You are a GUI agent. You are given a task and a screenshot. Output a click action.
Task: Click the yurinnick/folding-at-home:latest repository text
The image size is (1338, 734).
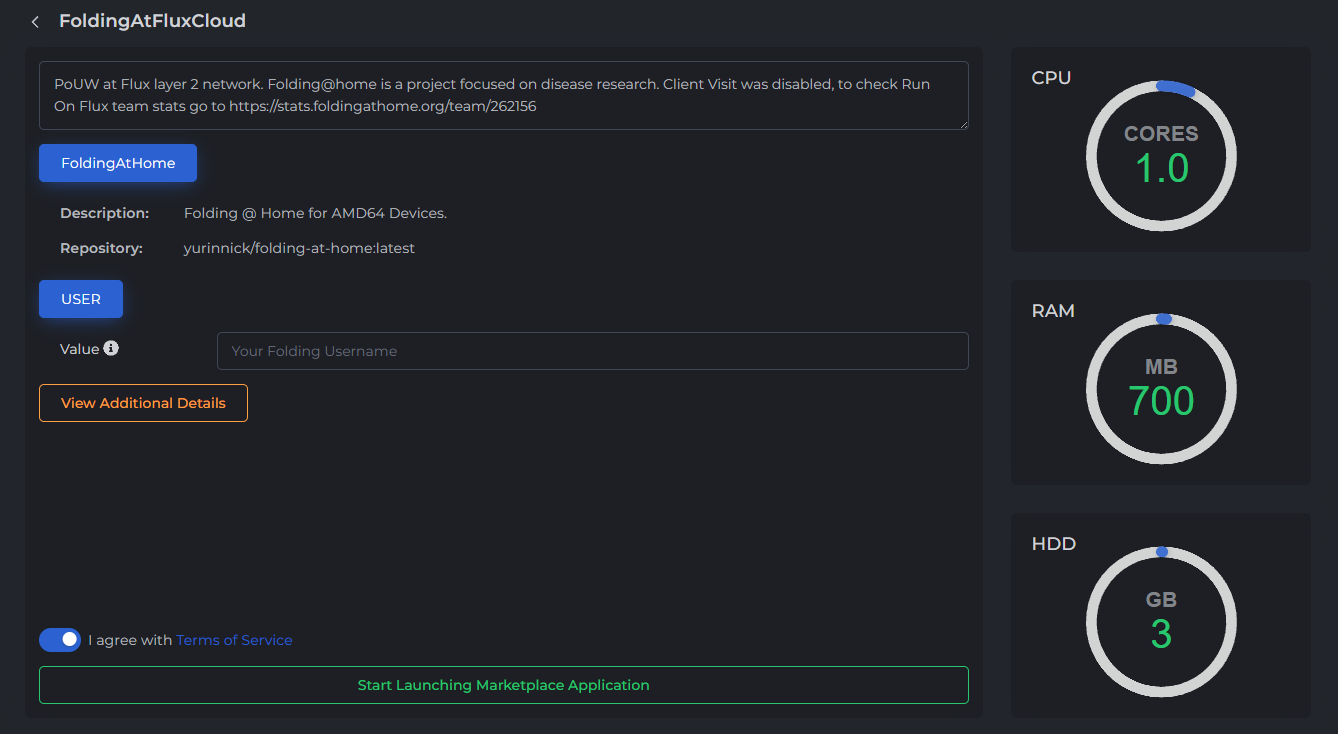coord(299,248)
